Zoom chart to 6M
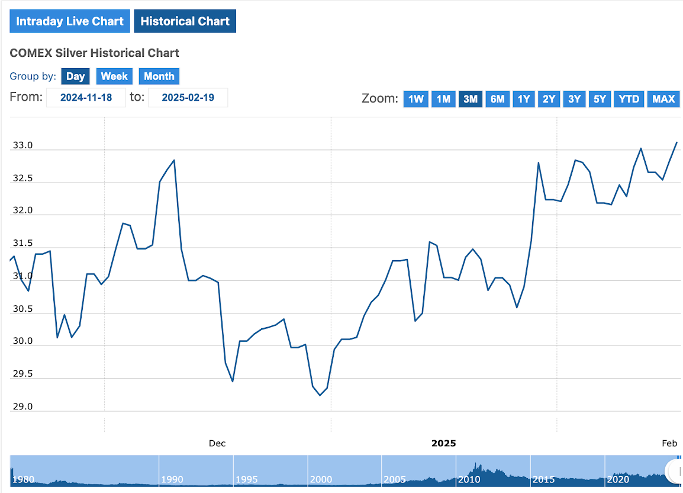Image resolution: width=683 pixels, height=493 pixels. point(497,99)
